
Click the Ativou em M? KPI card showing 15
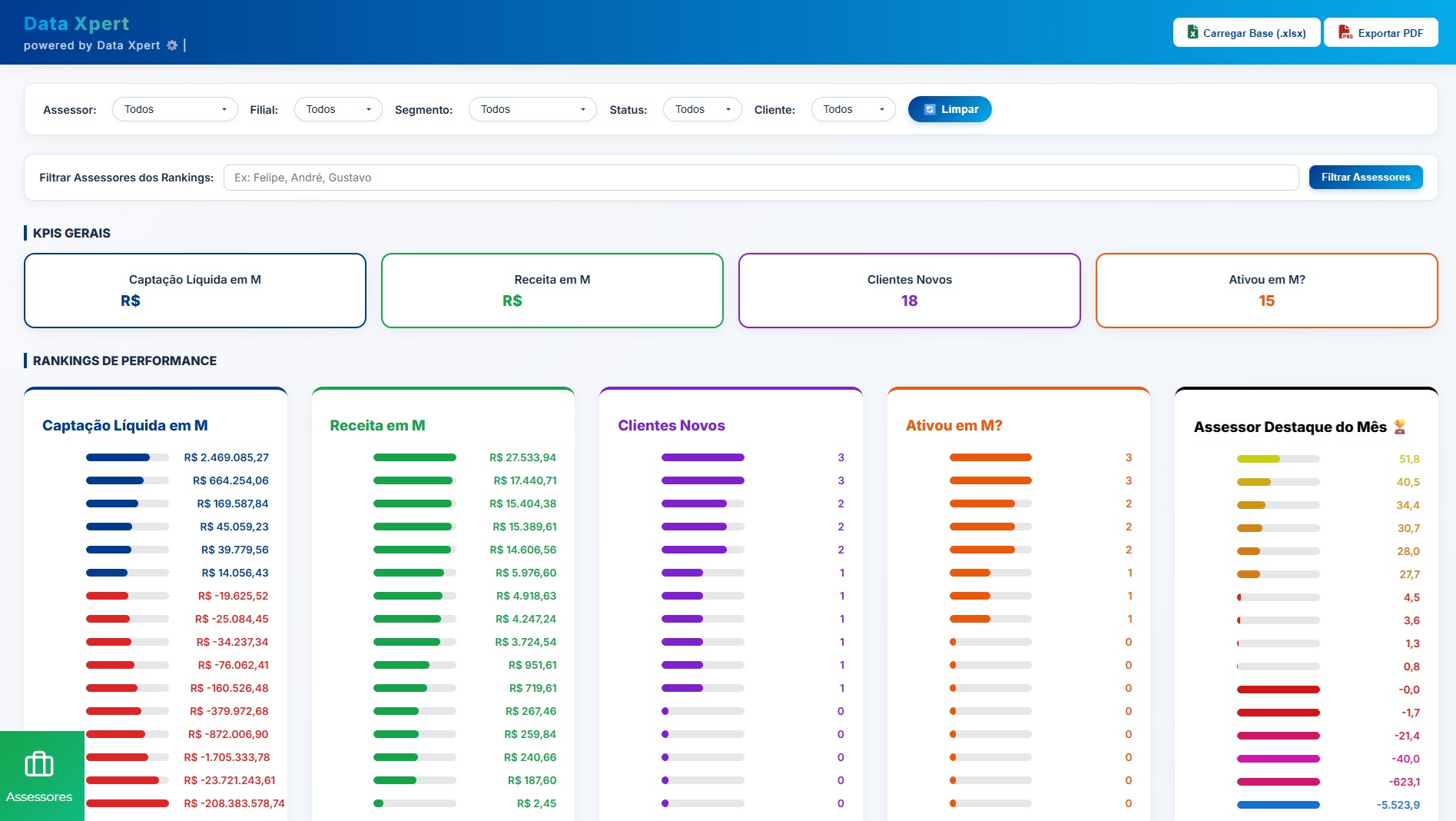(1266, 291)
